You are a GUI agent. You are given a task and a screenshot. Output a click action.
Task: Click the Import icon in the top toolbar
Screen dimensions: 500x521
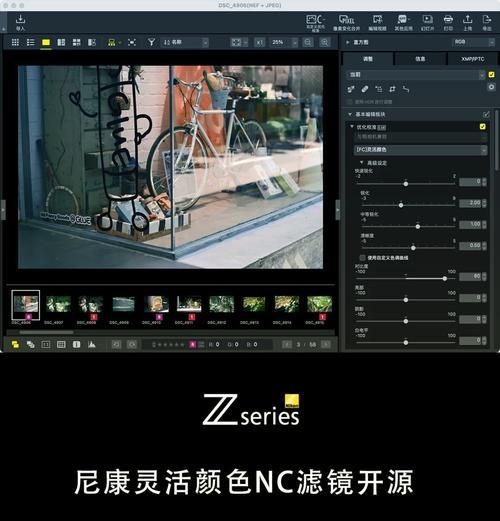[20, 22]
